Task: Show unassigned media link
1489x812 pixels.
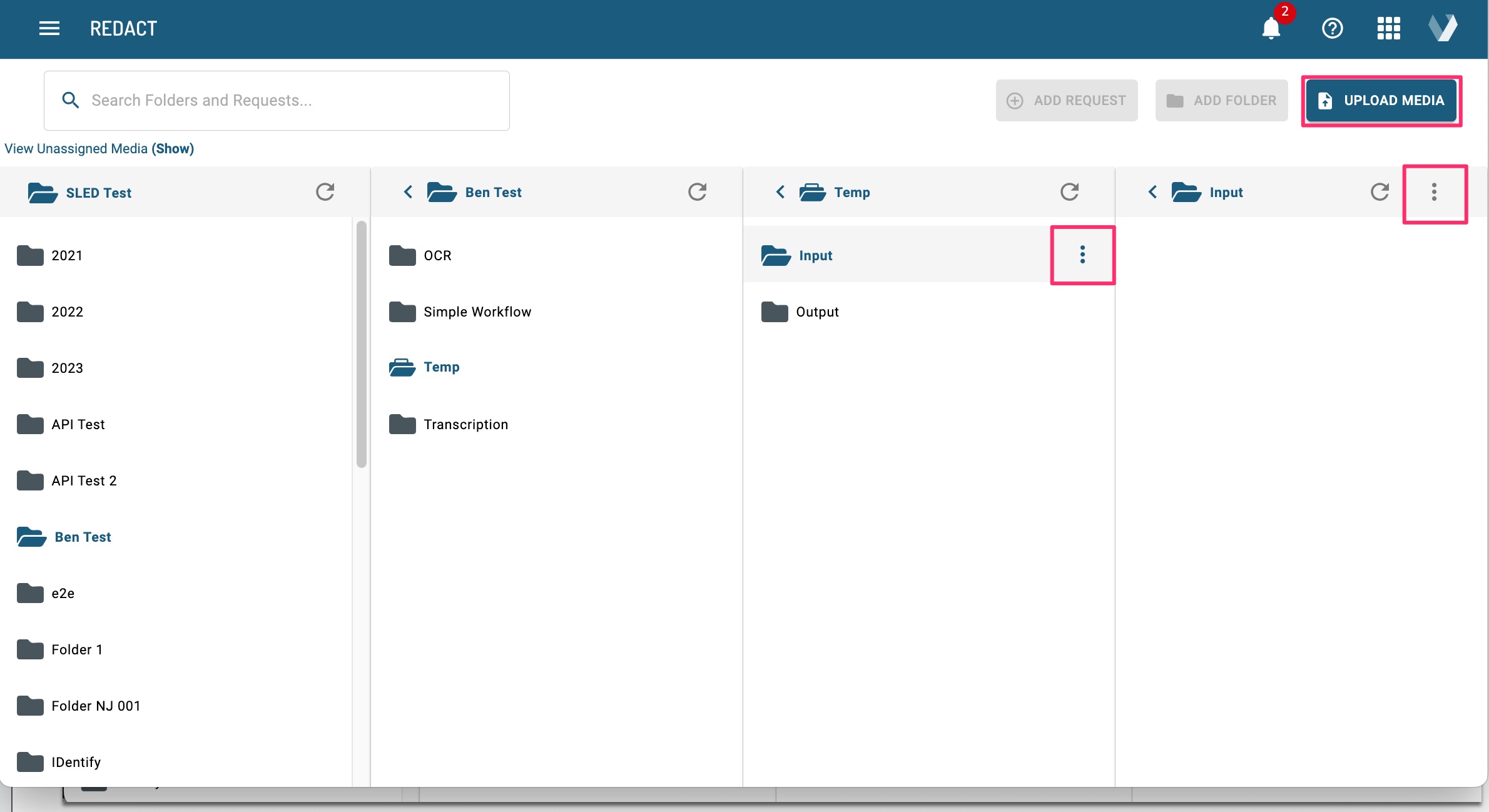Action: point(173,149)
